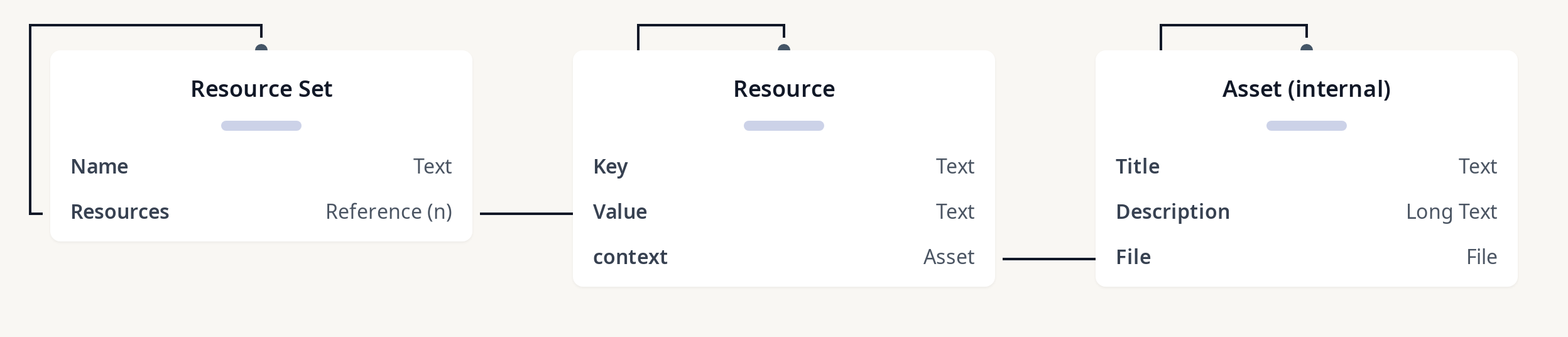Open the Reference (n) type of Resources
This screenshot has width=1568, height=337.
click(x=389, y=212)
